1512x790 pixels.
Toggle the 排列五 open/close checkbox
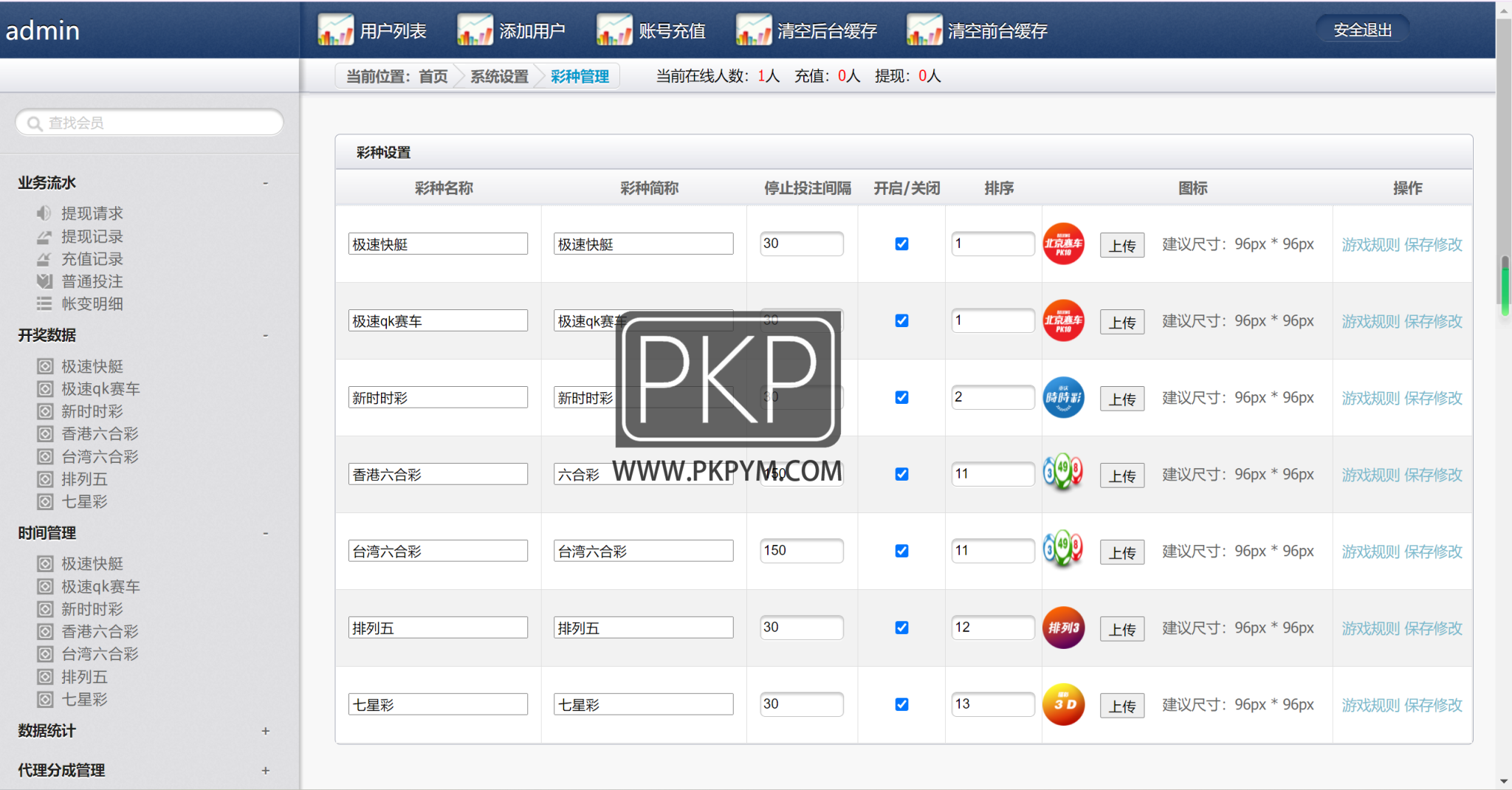(901, 628)
